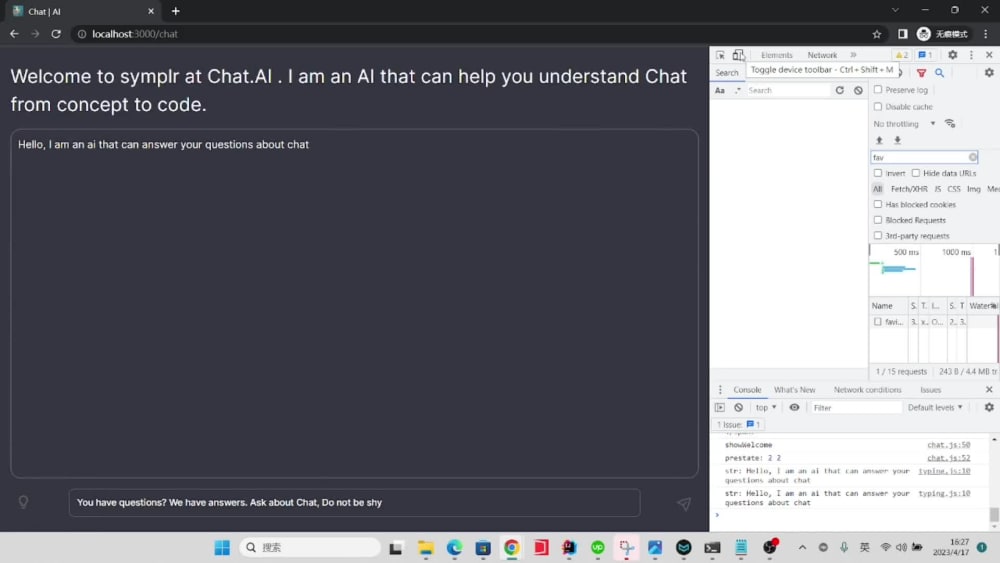
Task: Filter requests by CSS type
Action: [x=953, y=189]
